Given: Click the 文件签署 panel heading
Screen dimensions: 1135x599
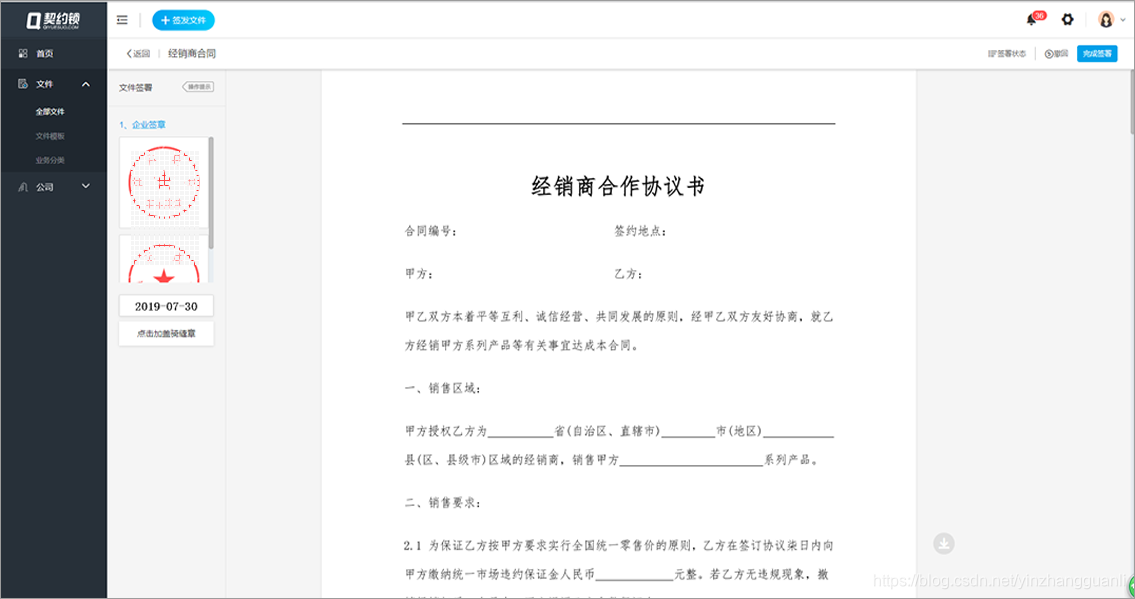Looking at the screenshot, I should pos(135,88).
